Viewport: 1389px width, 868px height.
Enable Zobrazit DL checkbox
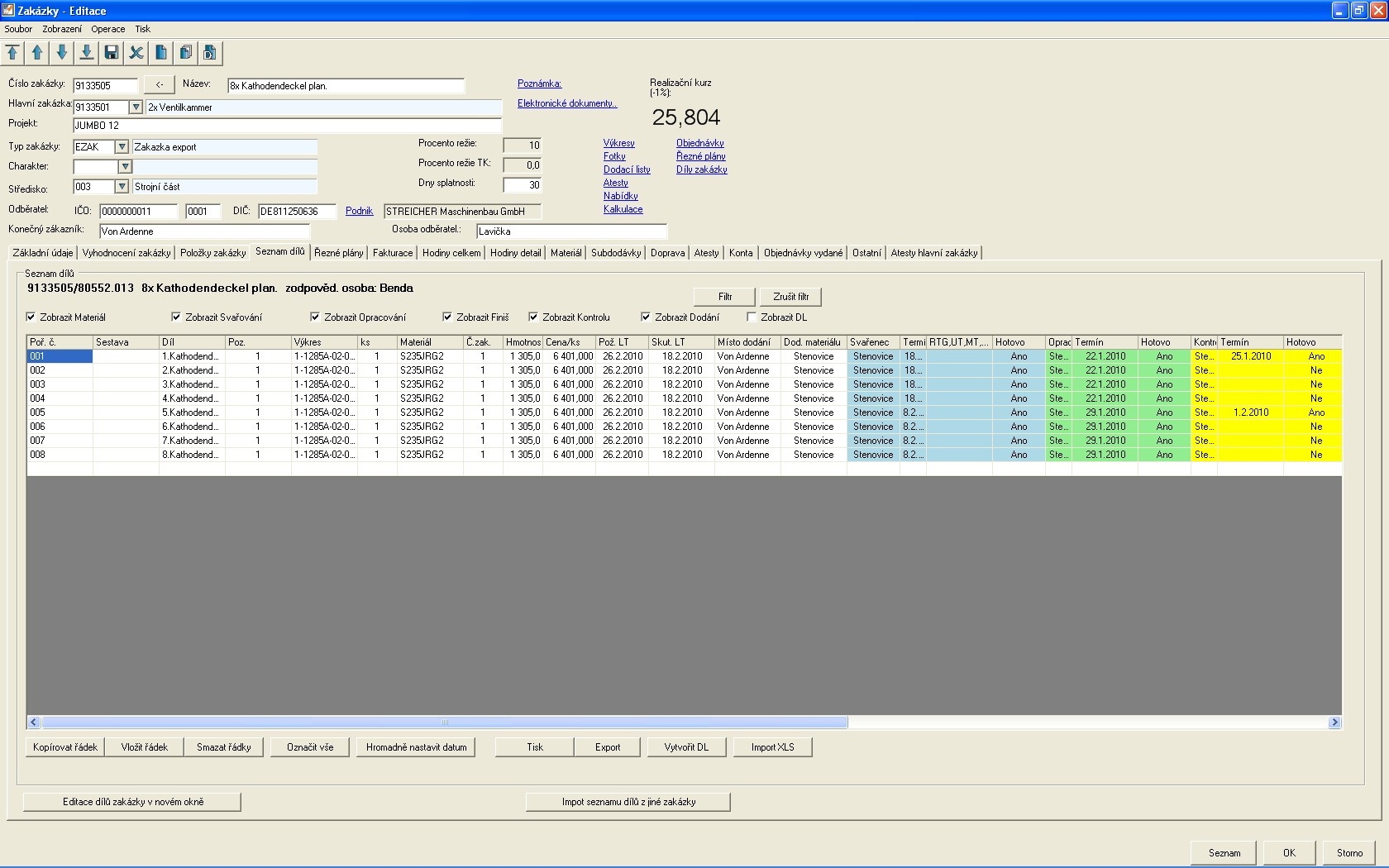pyautogui.click(x=752, y=317)
